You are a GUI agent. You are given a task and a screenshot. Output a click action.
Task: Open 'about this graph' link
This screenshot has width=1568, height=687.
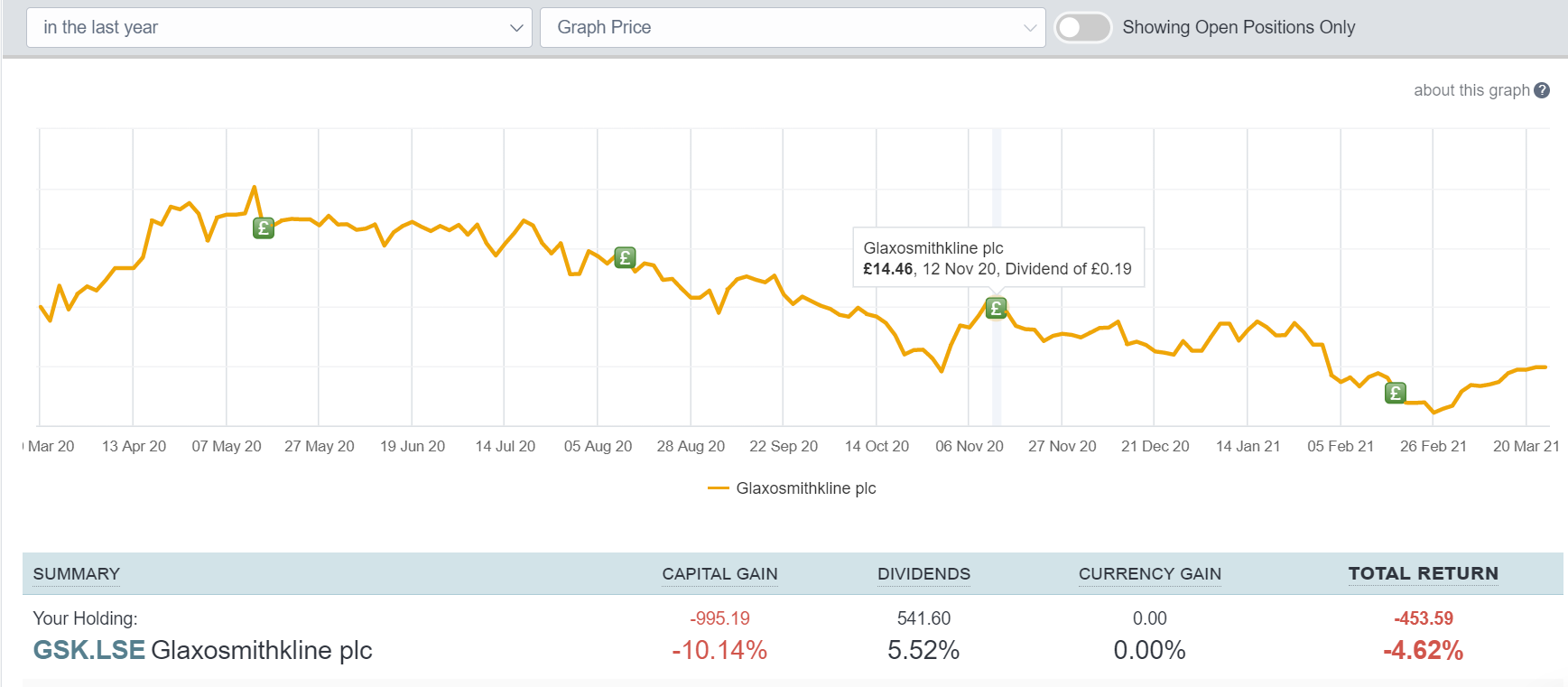click(x=1471, y=90)
